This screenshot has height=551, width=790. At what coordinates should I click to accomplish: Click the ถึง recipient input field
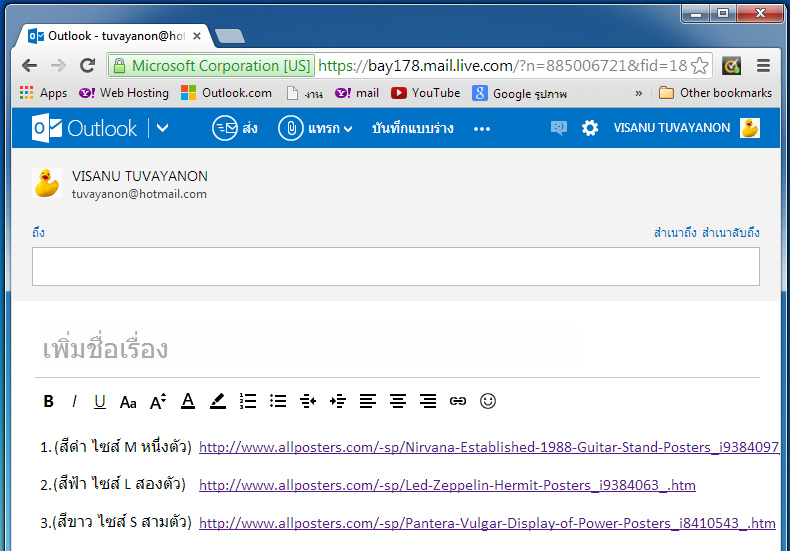395,266
